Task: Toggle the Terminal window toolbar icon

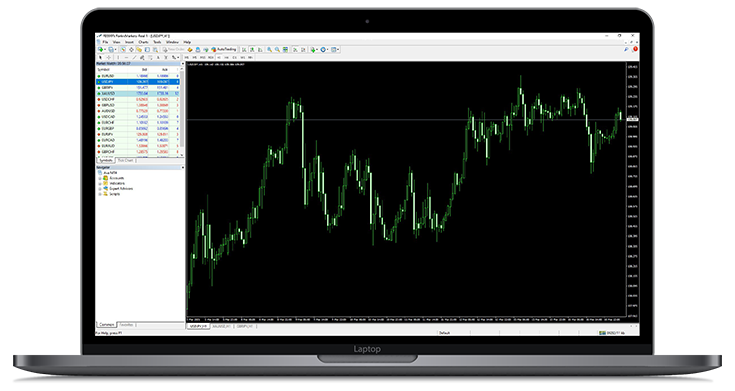Action: coord(148,49)
